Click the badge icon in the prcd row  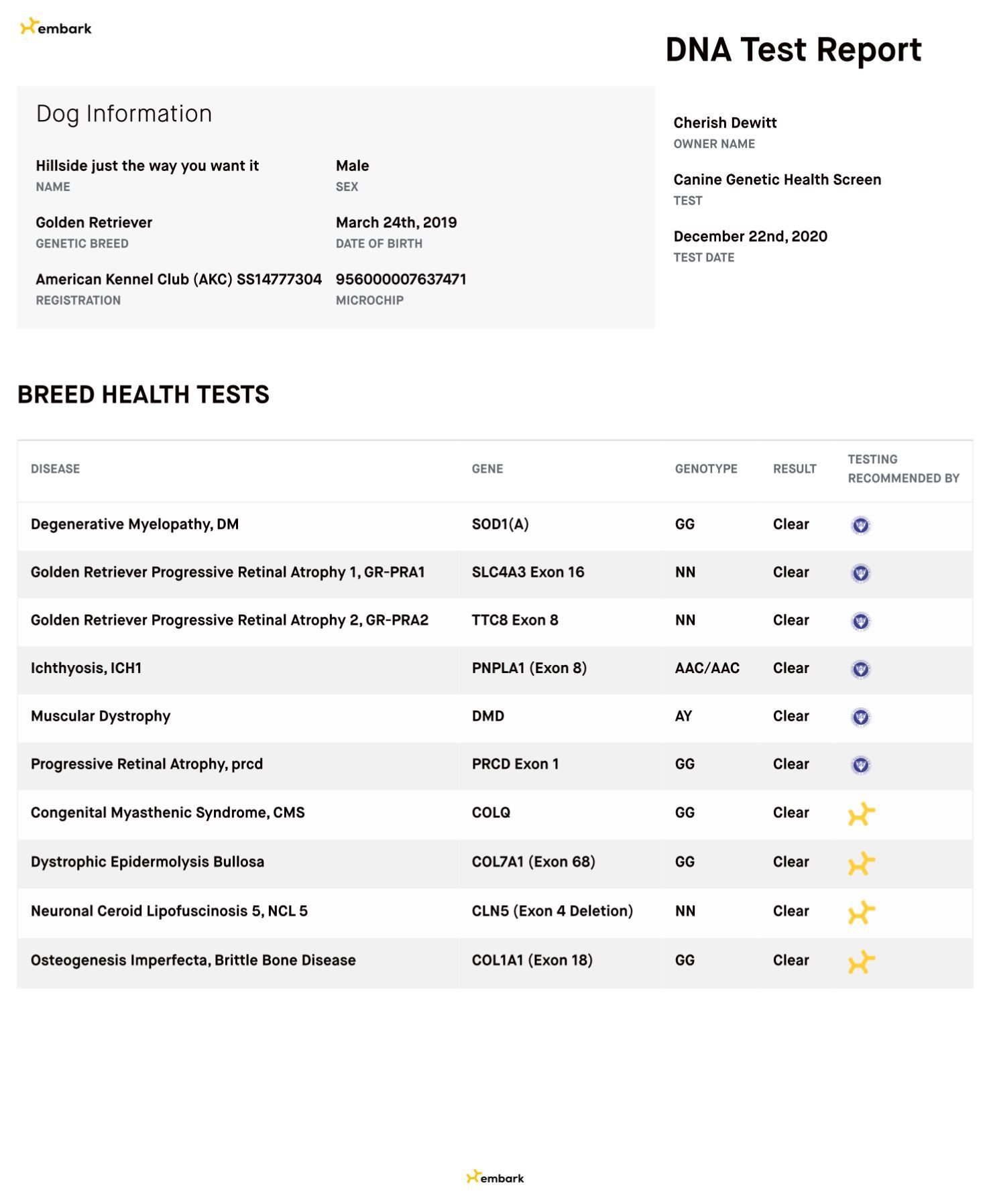point(861,765)
